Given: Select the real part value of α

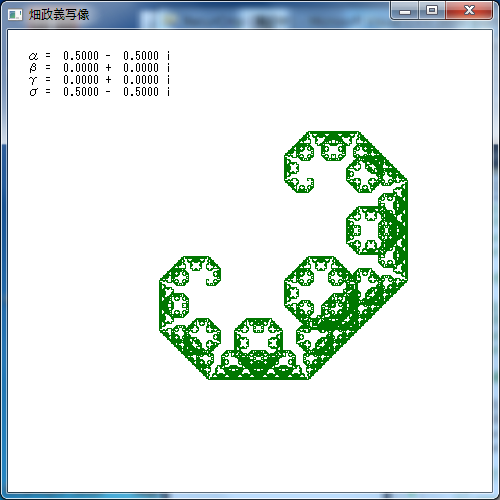Looking at the screenshot, I should tap(81, 56).
